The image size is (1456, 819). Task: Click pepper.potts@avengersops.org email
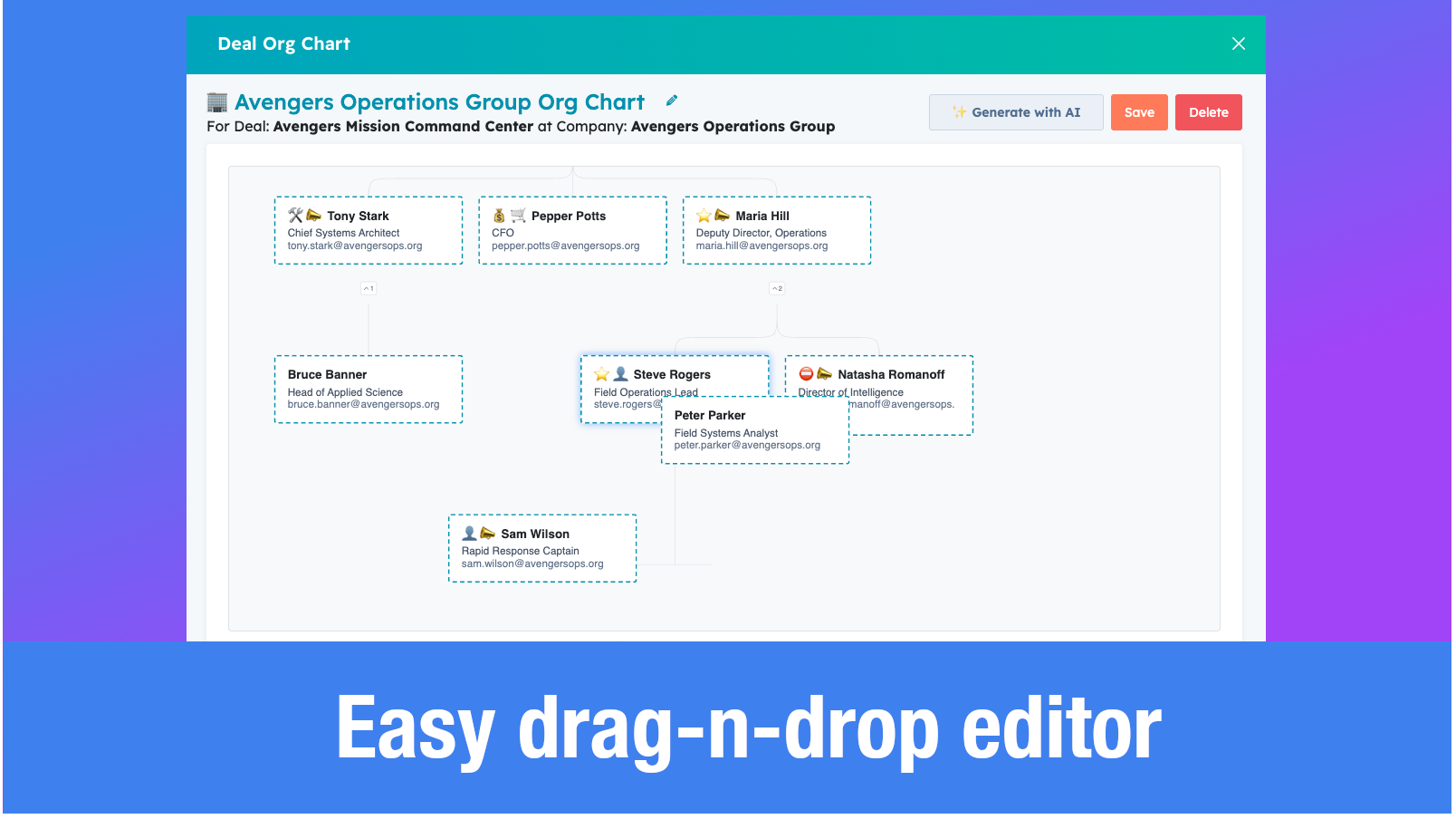pos(566,246)
